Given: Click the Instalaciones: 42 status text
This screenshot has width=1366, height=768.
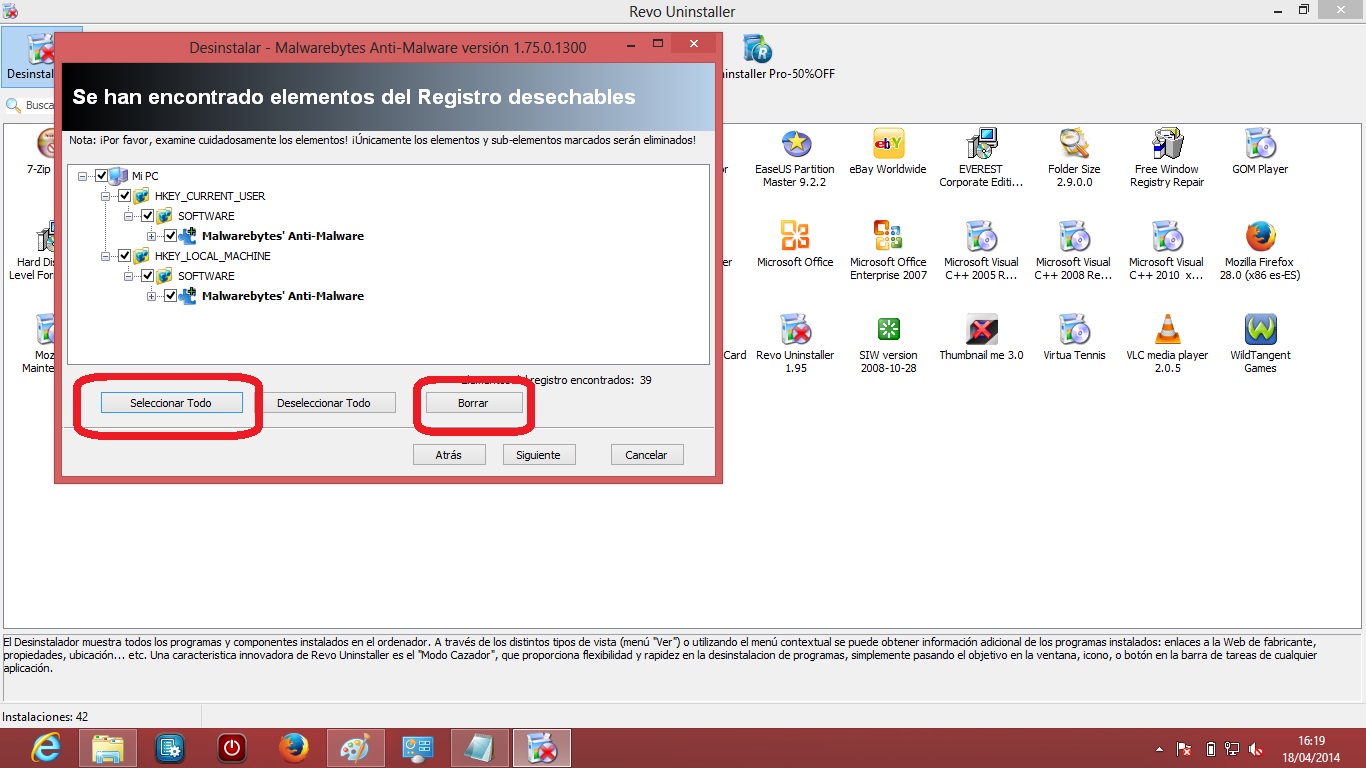Looking at the screenshot, I should (x=45, y=717).
